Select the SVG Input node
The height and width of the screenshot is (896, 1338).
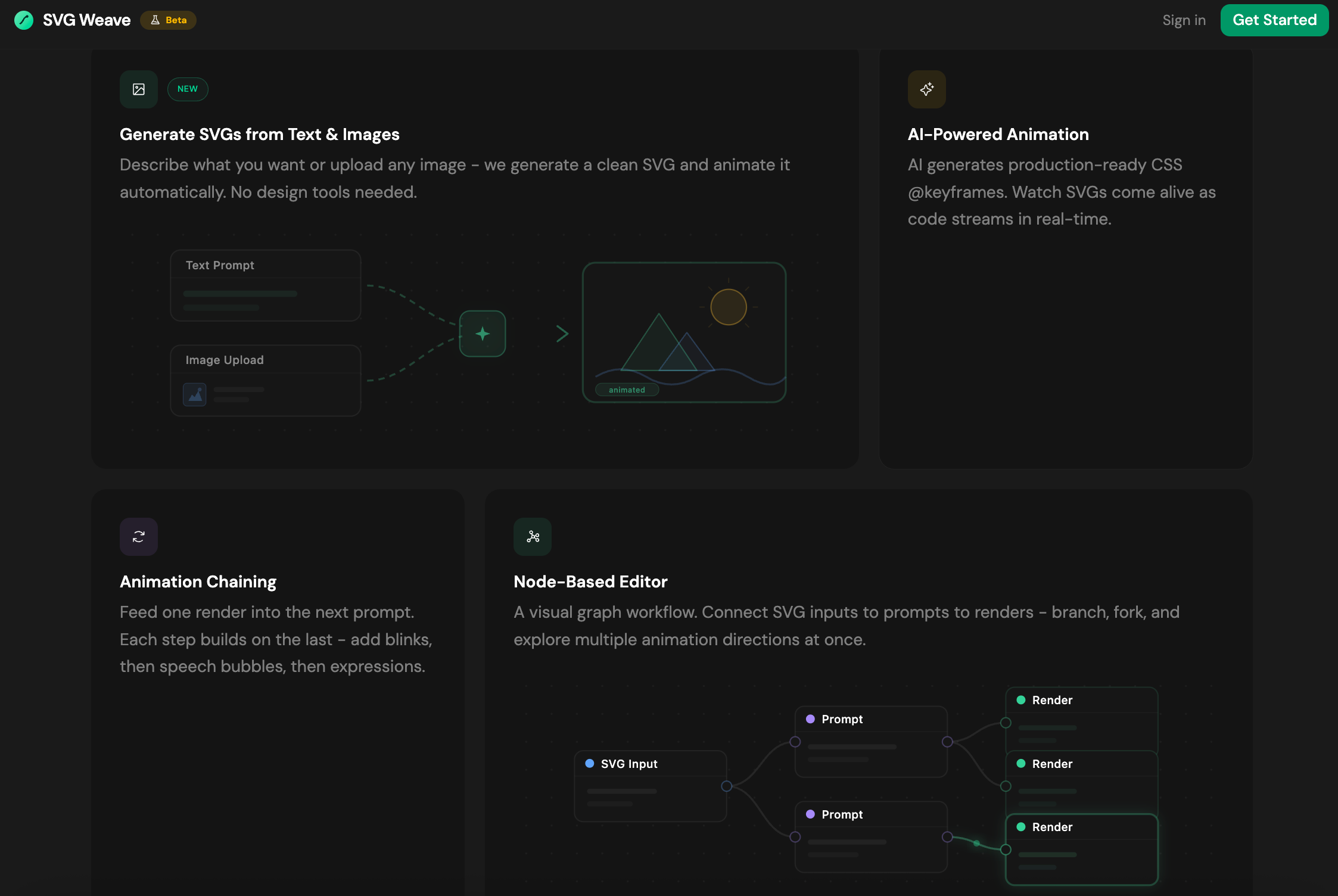coord(650,786)
